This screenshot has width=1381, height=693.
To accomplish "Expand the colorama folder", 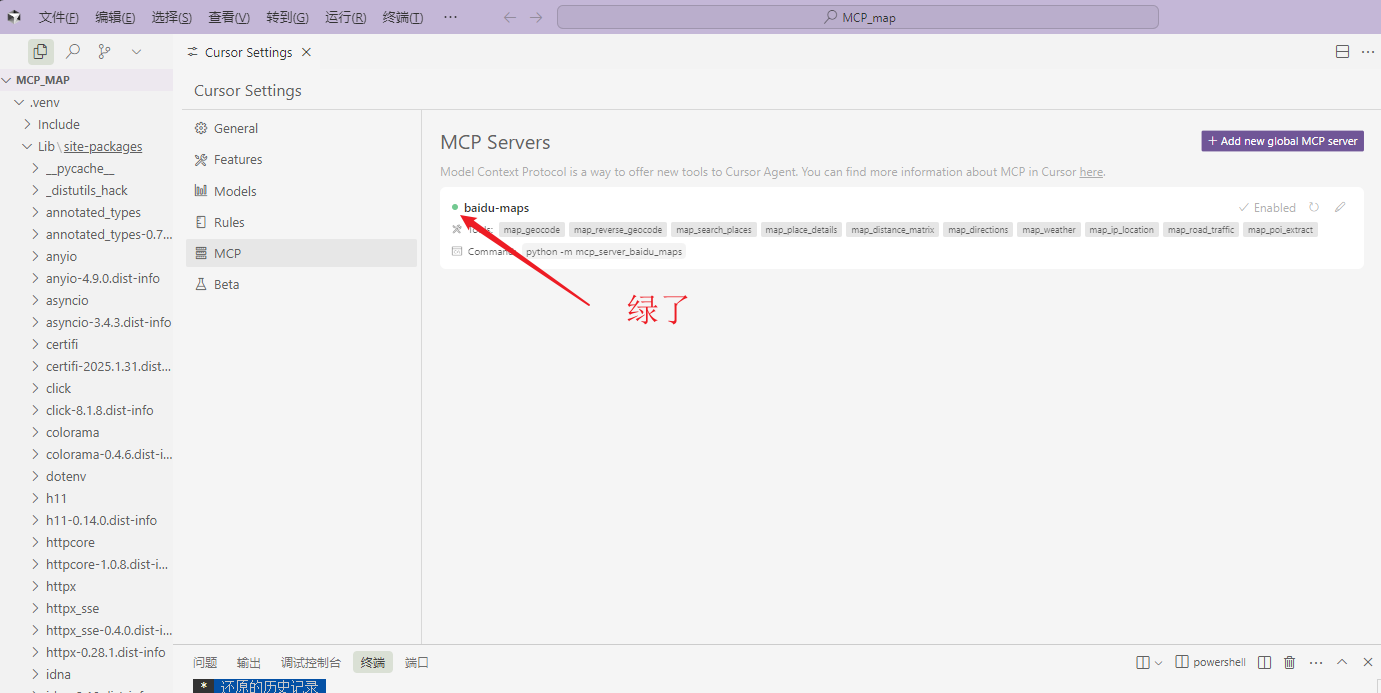I will click(86, 432).
